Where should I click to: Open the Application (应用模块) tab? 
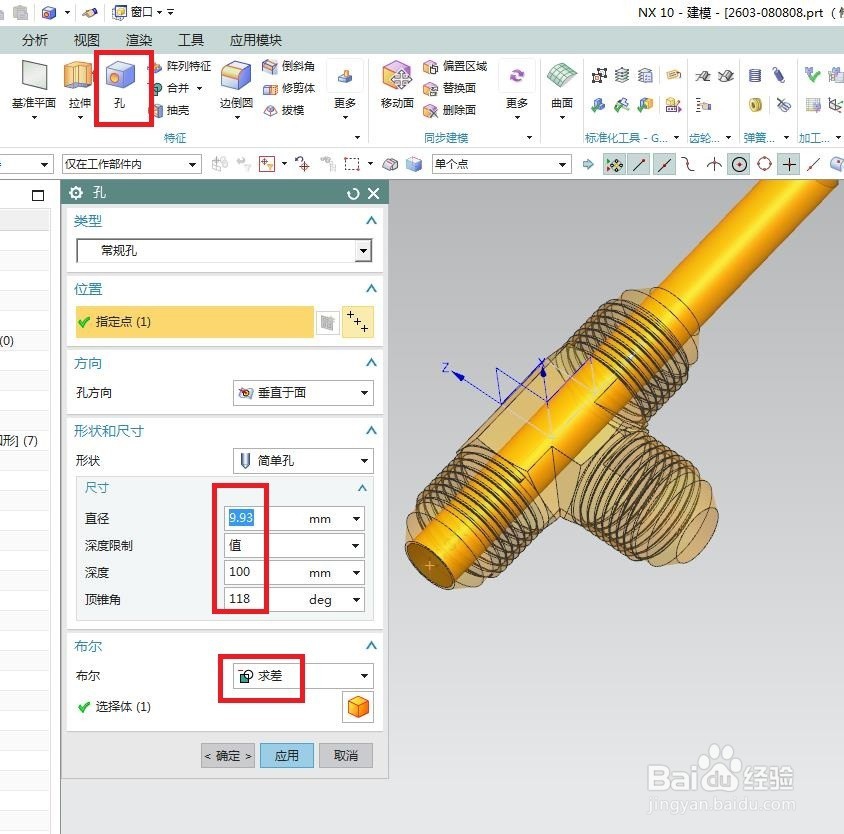(x=256, y=40)
